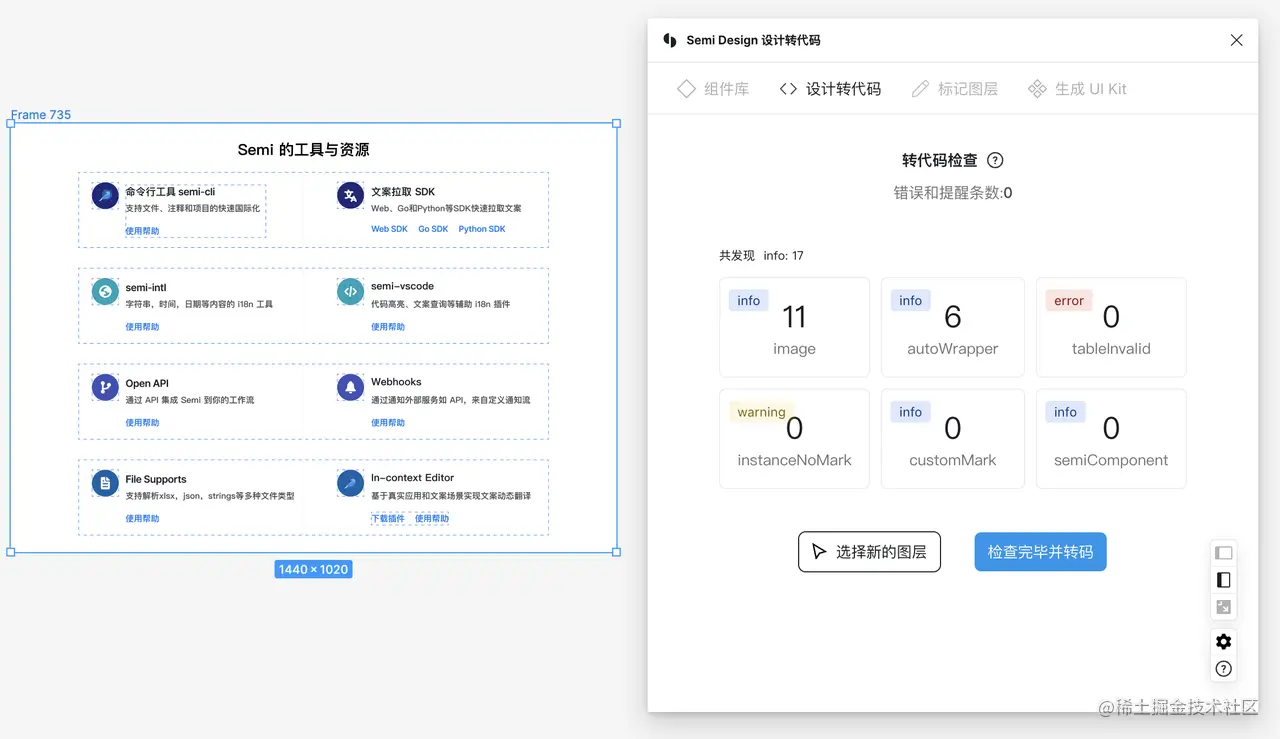
Task: Select the Frame 735 label
Action: (x=41, y=115)
